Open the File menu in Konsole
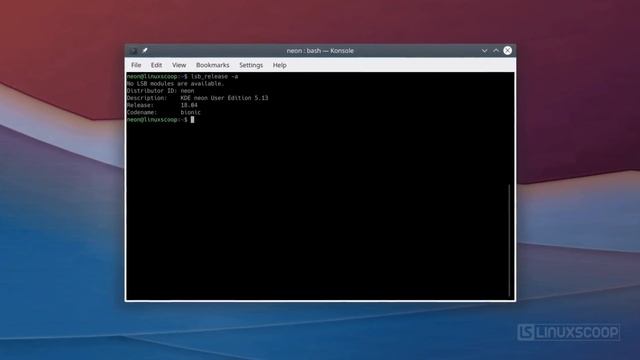The height and width of the screenshot is (360, 640). pos(136,65)
